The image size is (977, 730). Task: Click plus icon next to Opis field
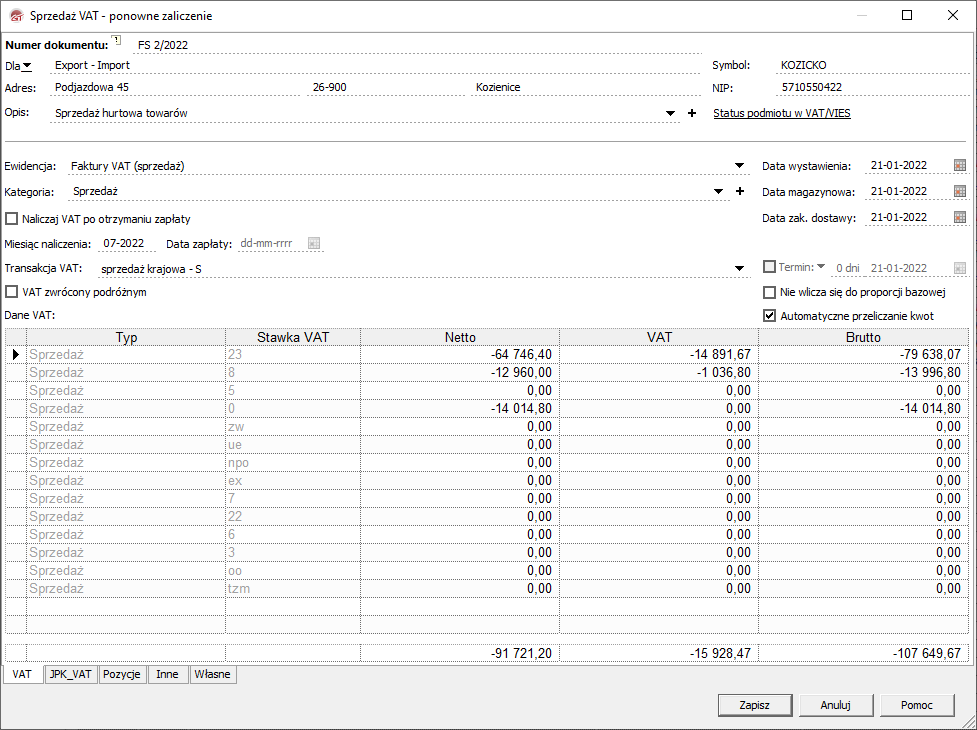[x=692, y=113]
